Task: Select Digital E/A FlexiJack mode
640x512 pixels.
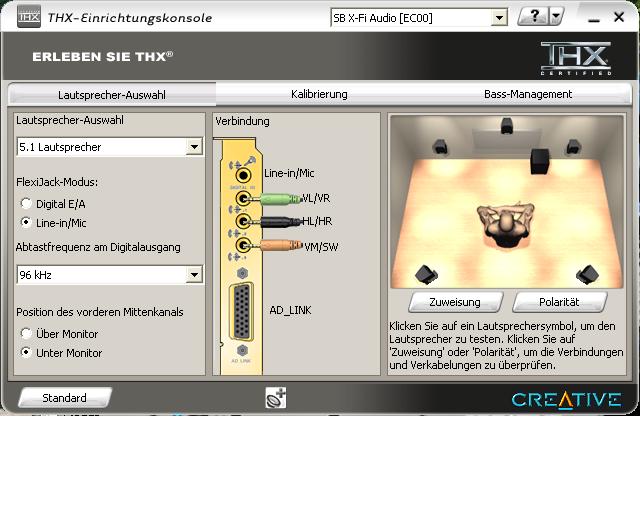Action: pyautogui.click(x=26, y=203)
